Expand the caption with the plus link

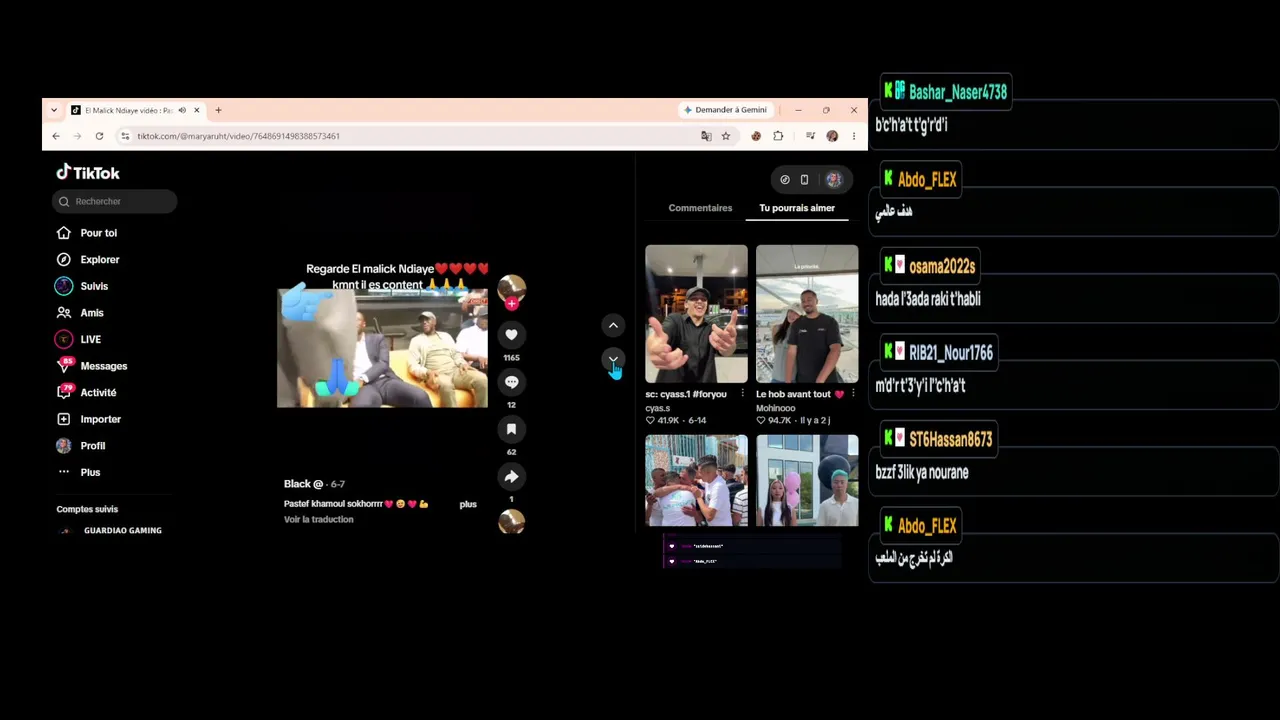[468, 504]
